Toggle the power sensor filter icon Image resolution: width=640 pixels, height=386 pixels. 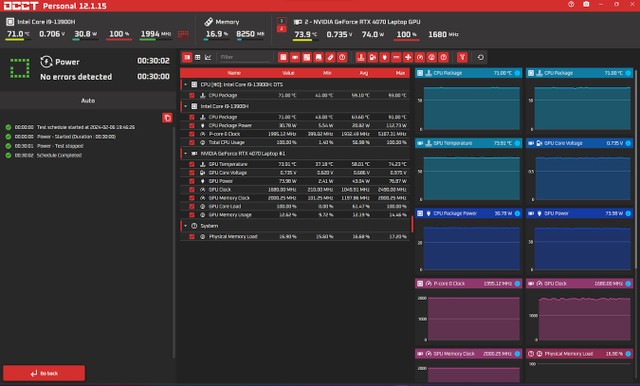click(384, 58)
